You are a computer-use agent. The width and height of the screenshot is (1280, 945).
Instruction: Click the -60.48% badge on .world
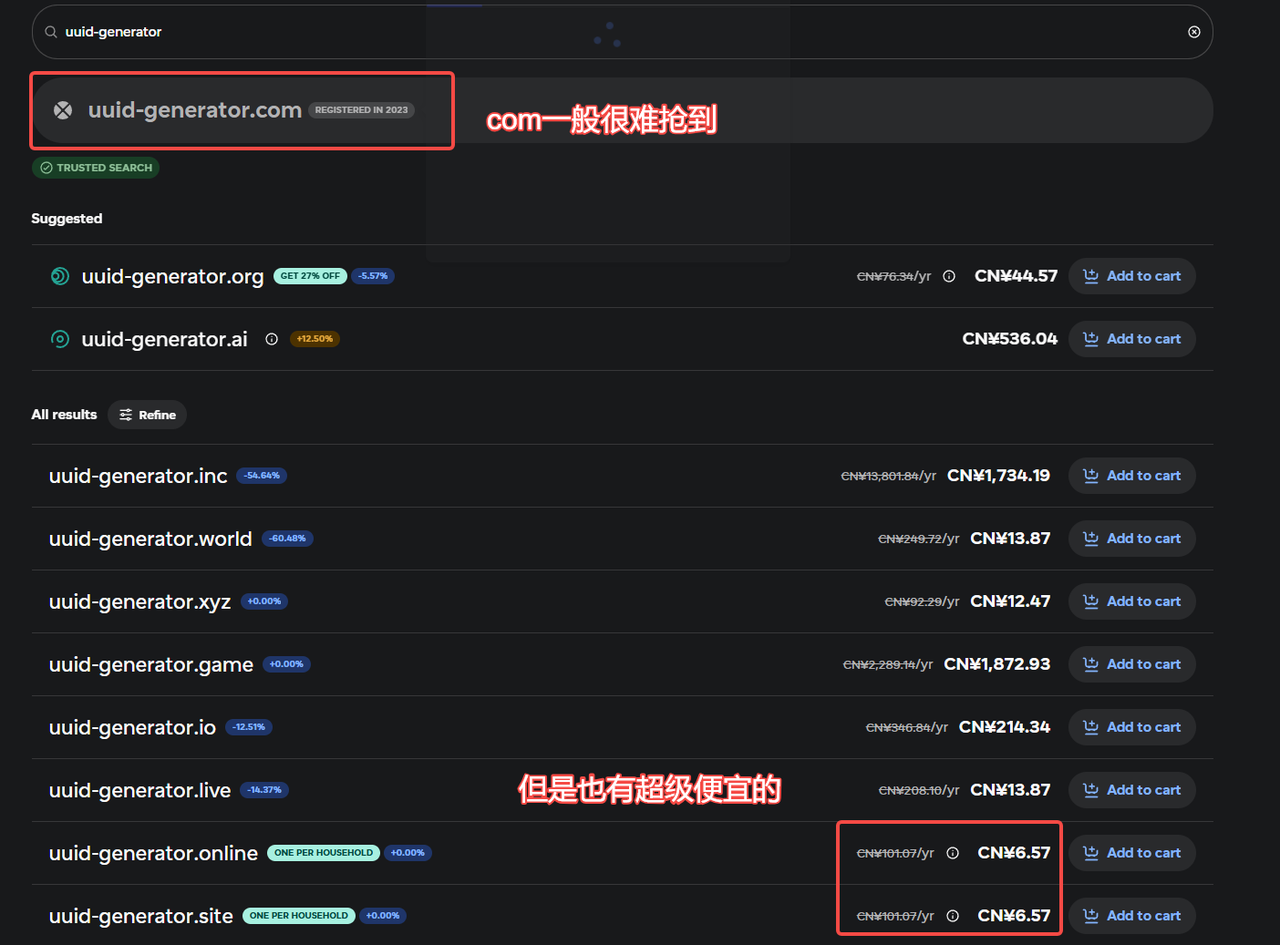pos(288,538)
